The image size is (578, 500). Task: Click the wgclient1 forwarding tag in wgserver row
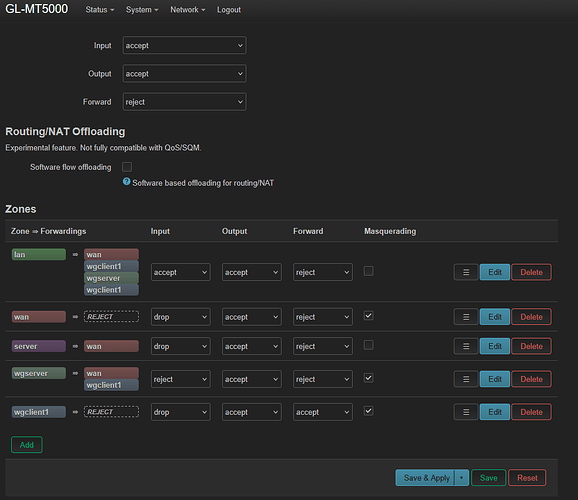(x=111, y=385)
